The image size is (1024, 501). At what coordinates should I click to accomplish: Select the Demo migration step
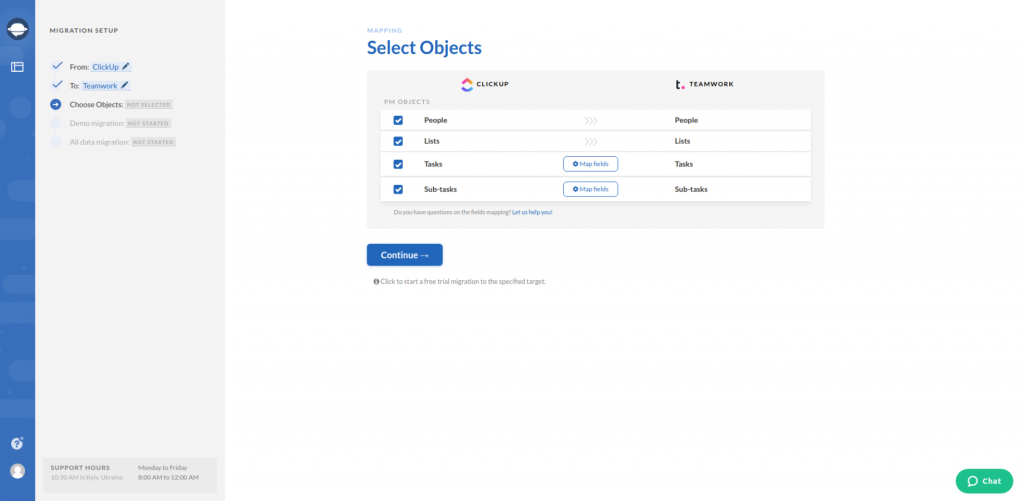[x=97, y=123]
